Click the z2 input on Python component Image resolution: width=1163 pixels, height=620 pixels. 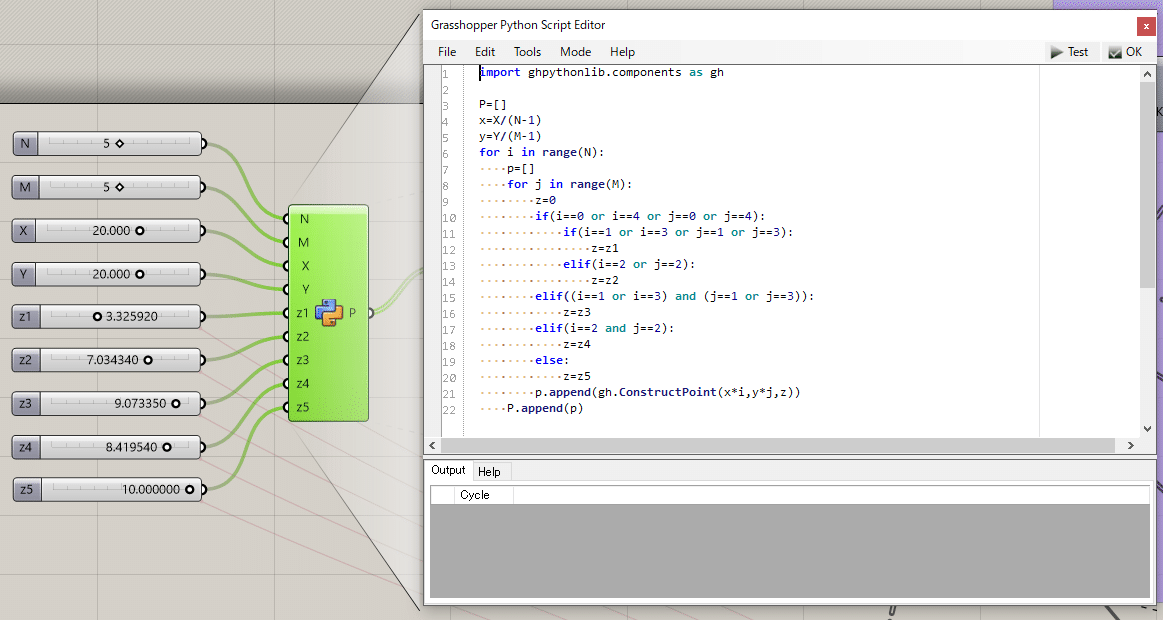302,337
